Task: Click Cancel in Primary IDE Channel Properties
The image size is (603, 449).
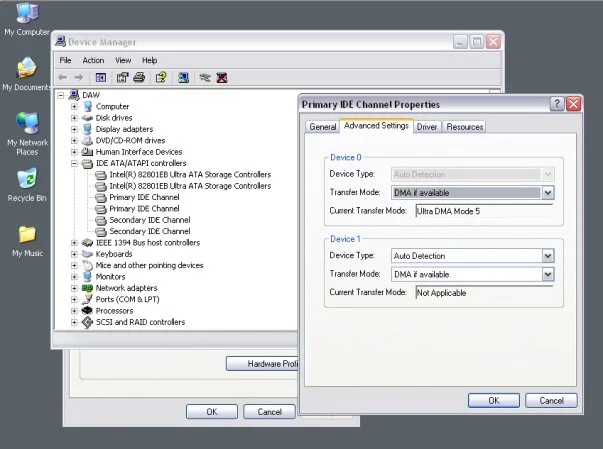Action: pyautogui.click(x=551, y=401)
